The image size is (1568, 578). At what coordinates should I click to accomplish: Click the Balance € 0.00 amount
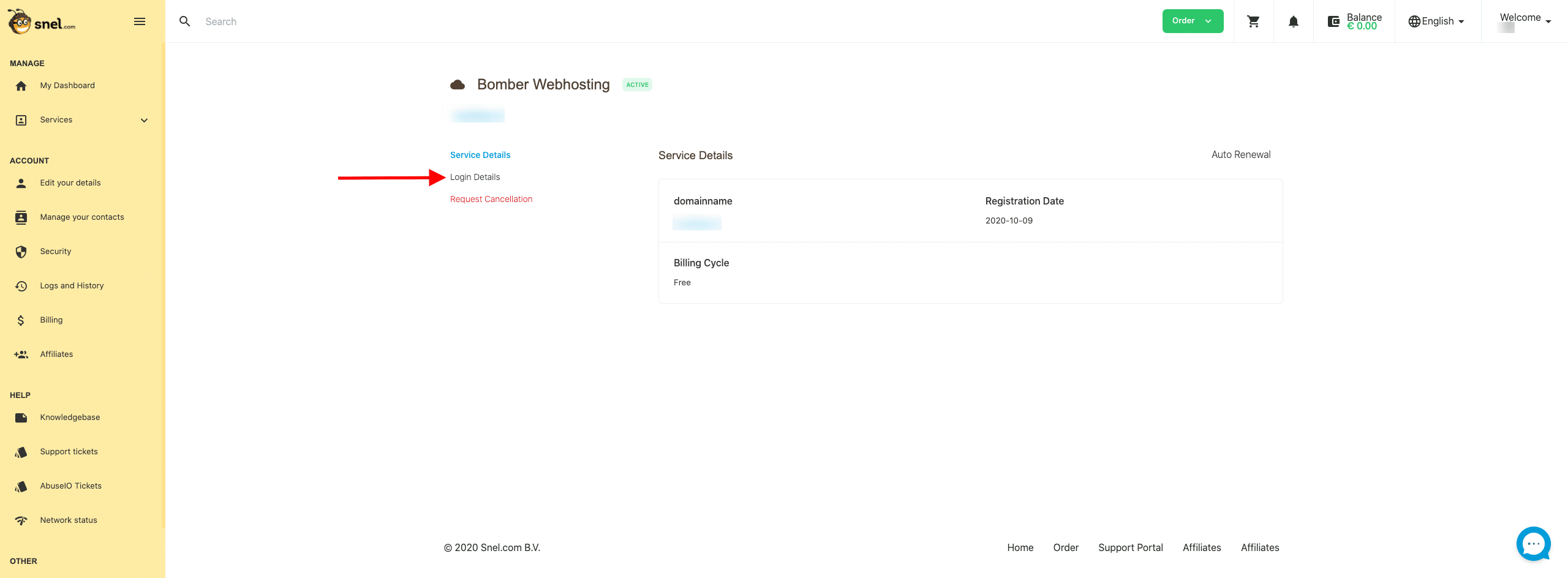1362,26
